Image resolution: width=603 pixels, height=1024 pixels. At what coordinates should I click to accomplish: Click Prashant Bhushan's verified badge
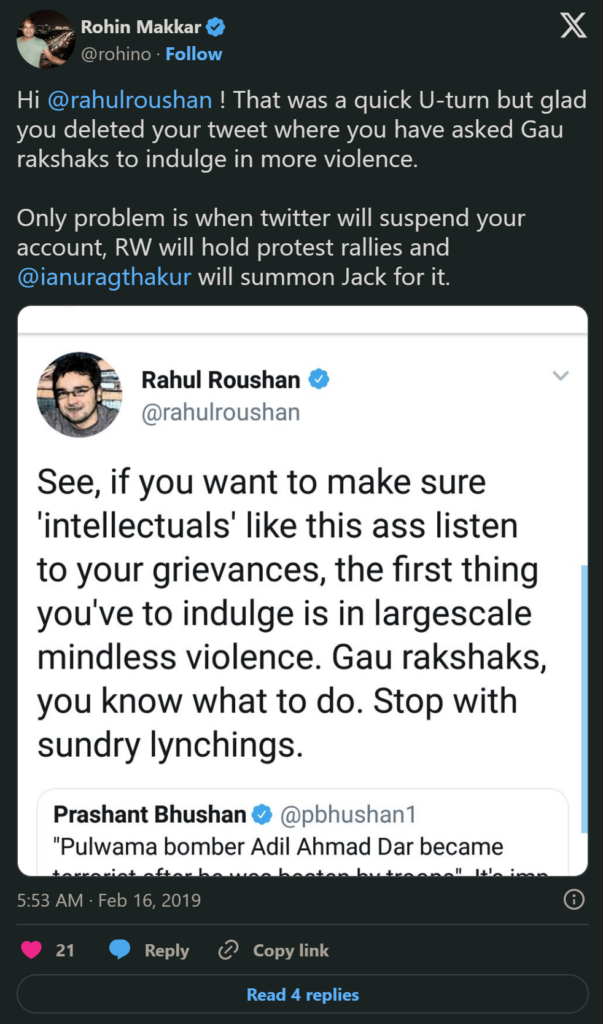point(261,814)
